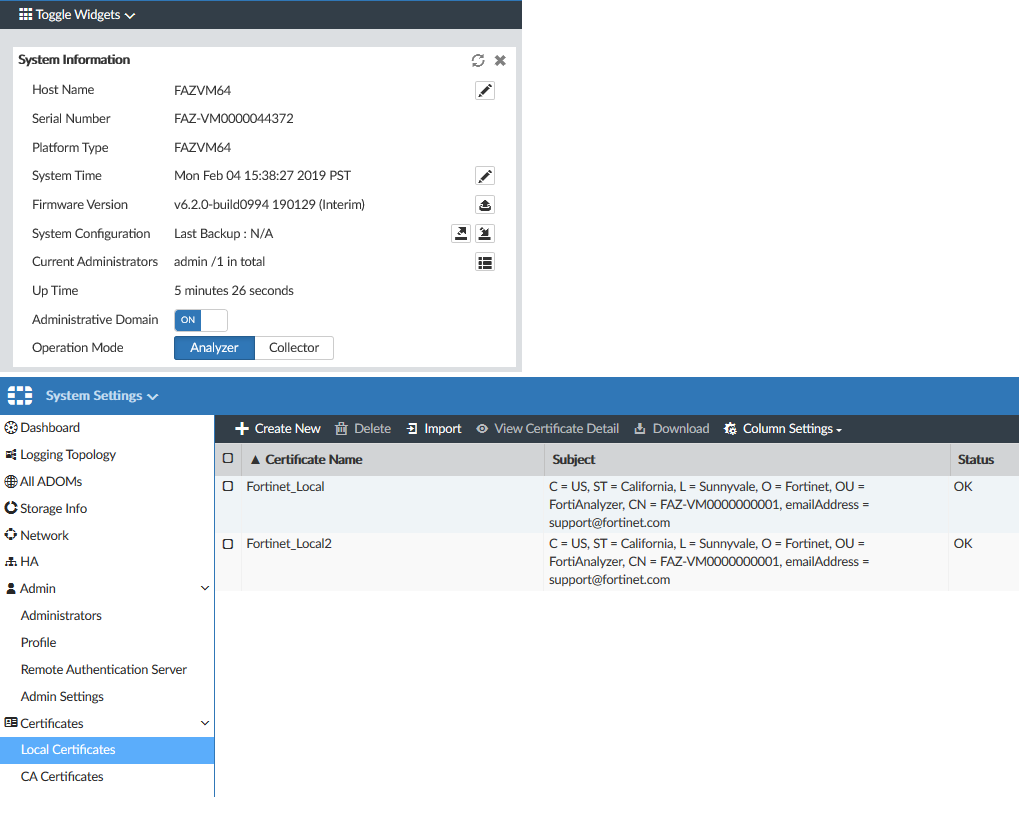
Task: Click the trash icon for Delete
Action: click(x=342, y=429)
